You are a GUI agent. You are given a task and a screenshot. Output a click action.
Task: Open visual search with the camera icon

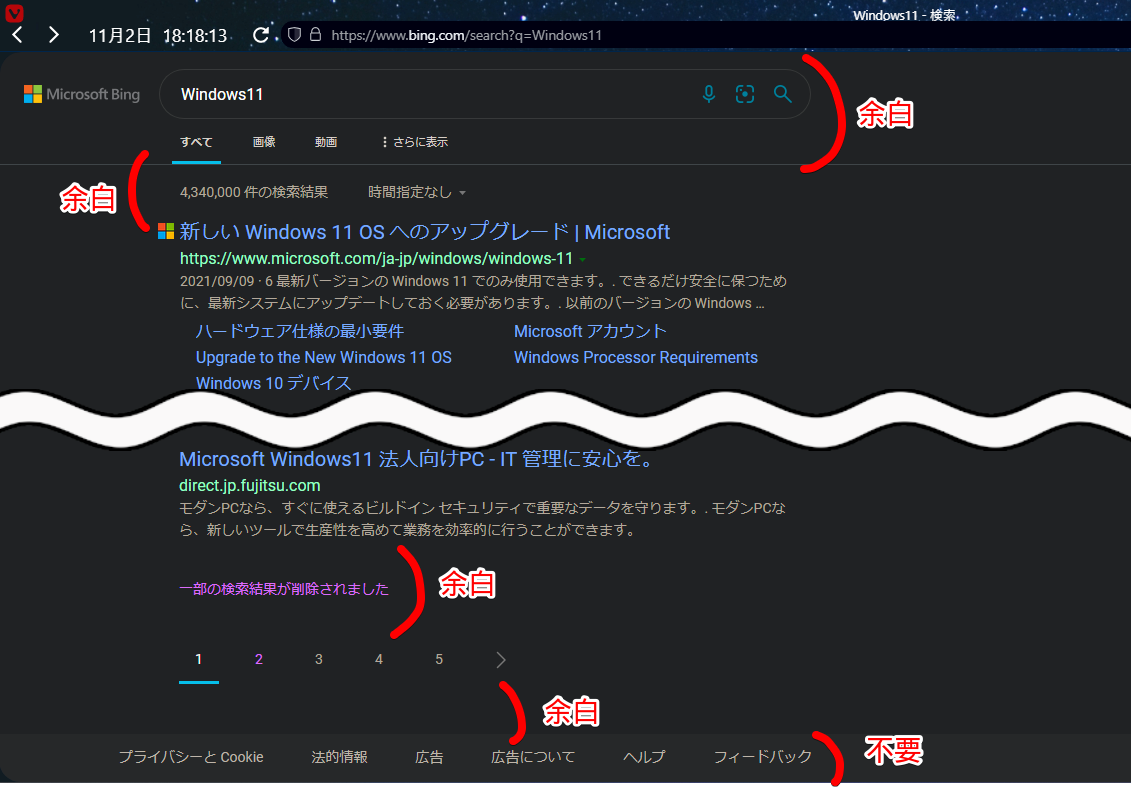[745, 94]
